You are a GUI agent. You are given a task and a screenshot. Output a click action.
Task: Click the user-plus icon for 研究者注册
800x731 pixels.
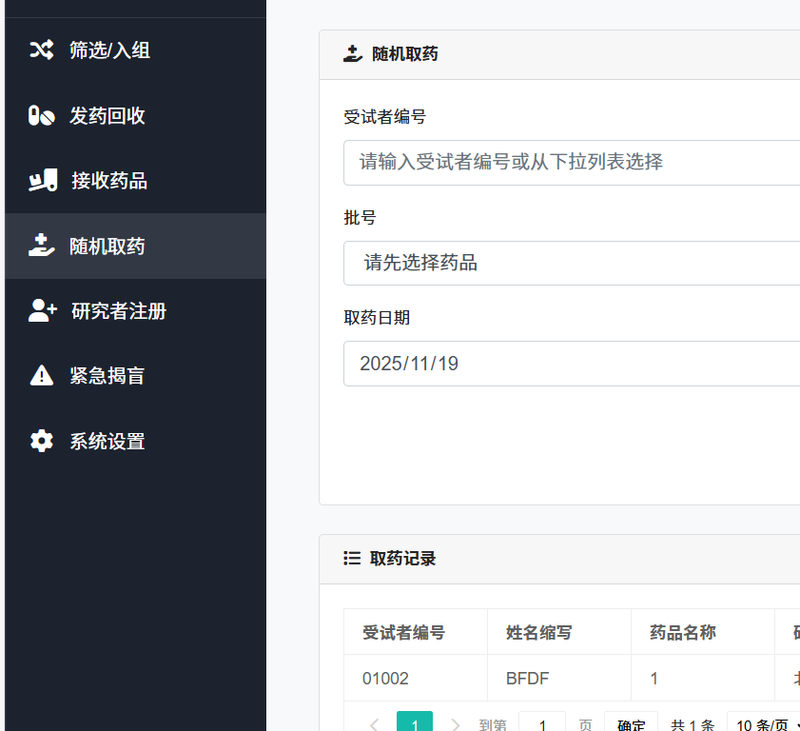tap(42, 311)
